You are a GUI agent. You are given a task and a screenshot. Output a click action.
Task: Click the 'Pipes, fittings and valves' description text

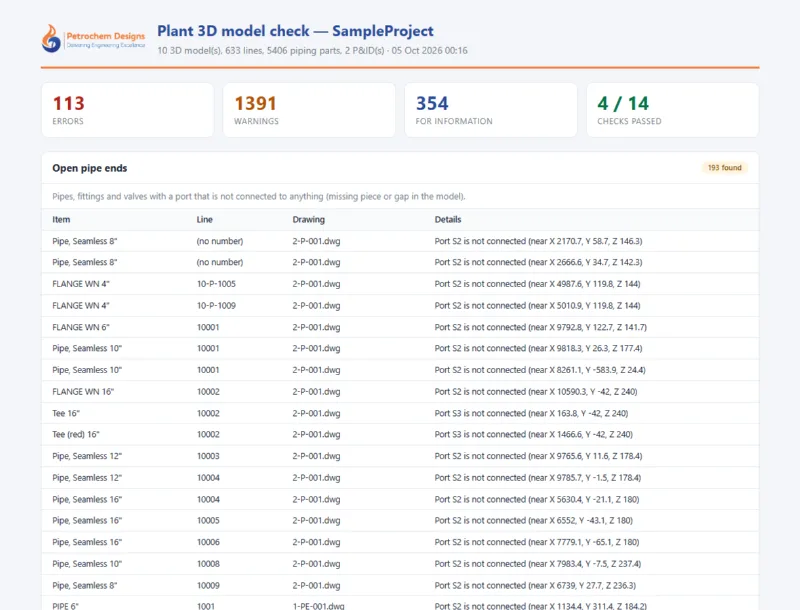pyautogui.click(x=259, y=196)
